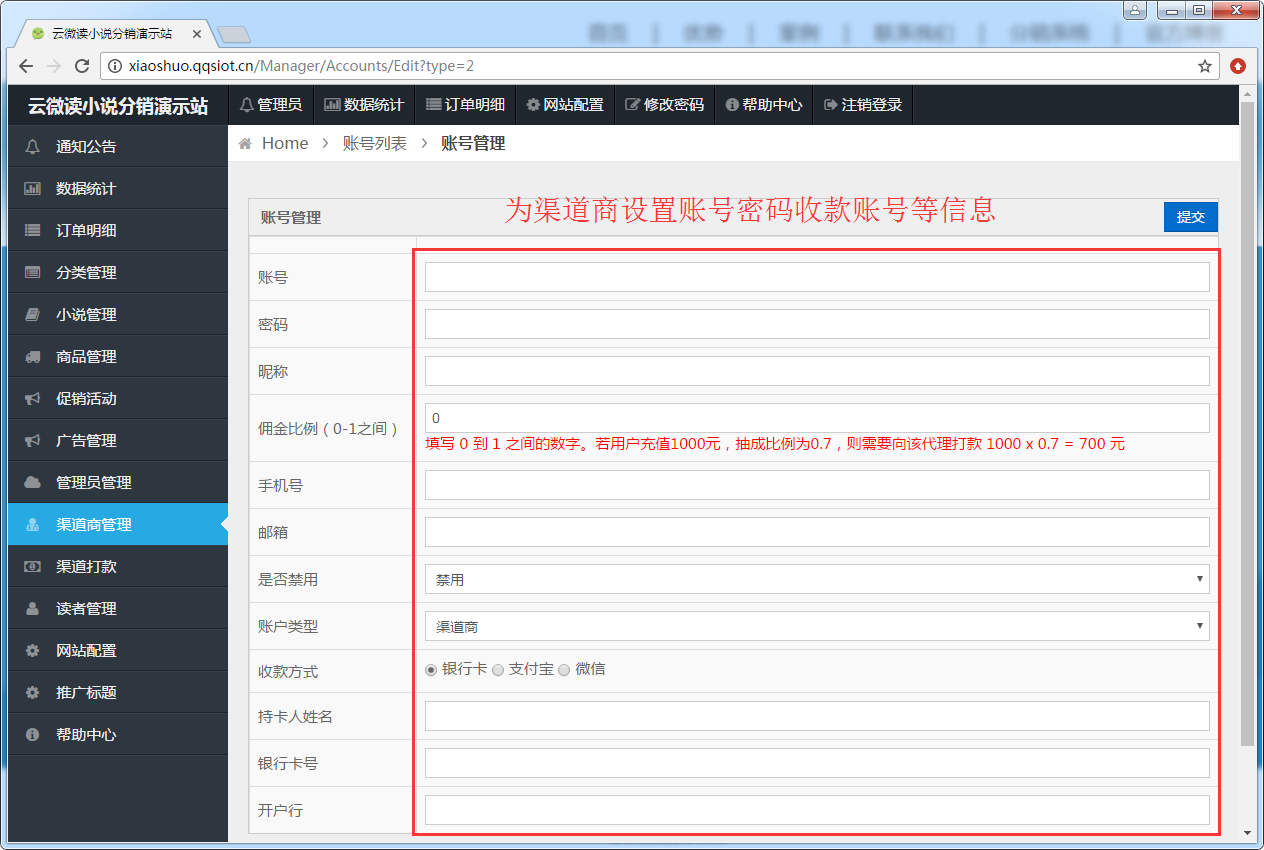Image resolution: width=1264 pixels, height=850 pixels.
Task: Click the megaphone icon beside 广告管理
Action: pyautogui.click(x=33, y=440)
